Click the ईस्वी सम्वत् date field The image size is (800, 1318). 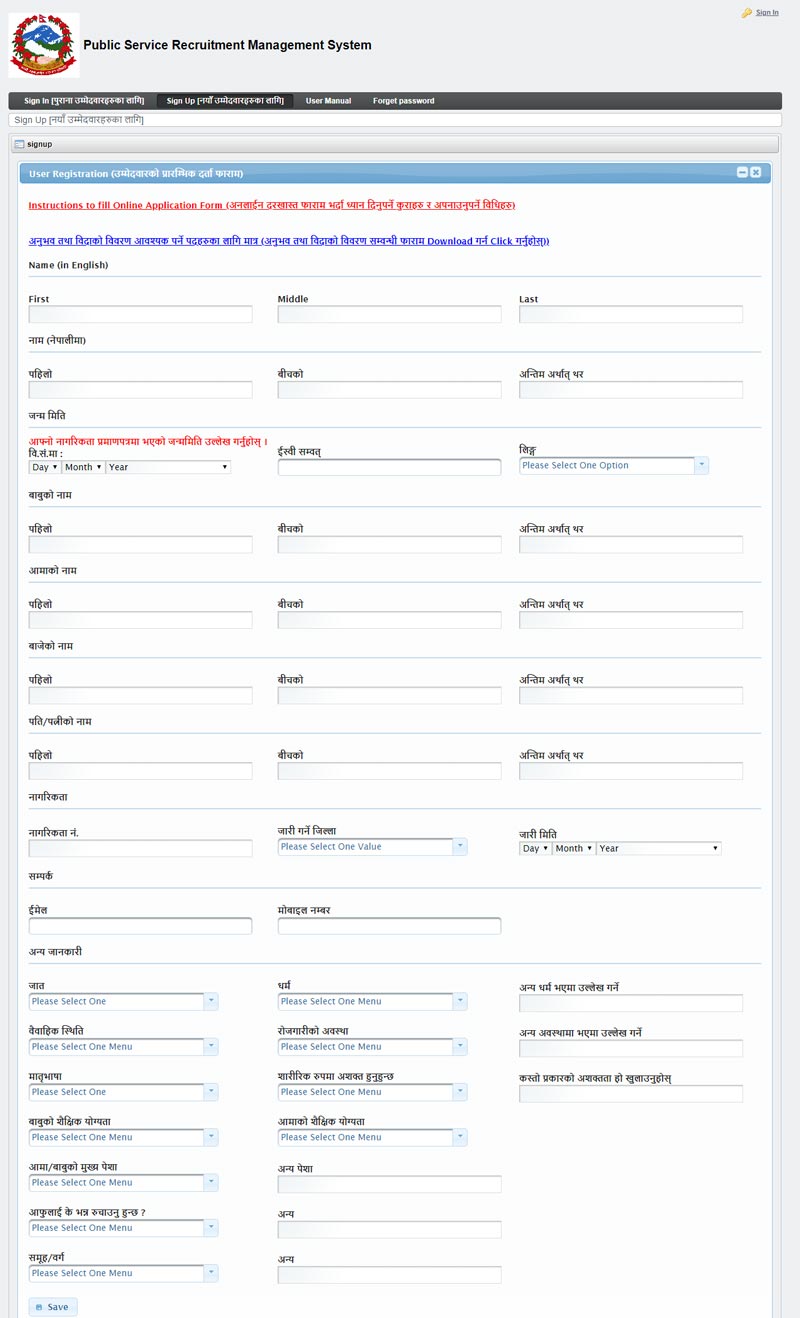pos(390,467)
